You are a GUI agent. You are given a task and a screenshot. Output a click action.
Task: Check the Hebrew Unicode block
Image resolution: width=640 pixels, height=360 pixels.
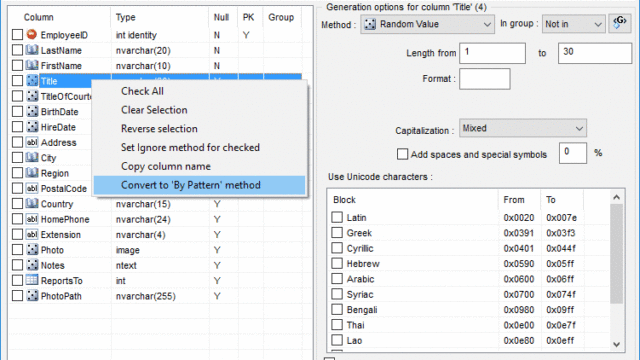[x=337, y=263]
